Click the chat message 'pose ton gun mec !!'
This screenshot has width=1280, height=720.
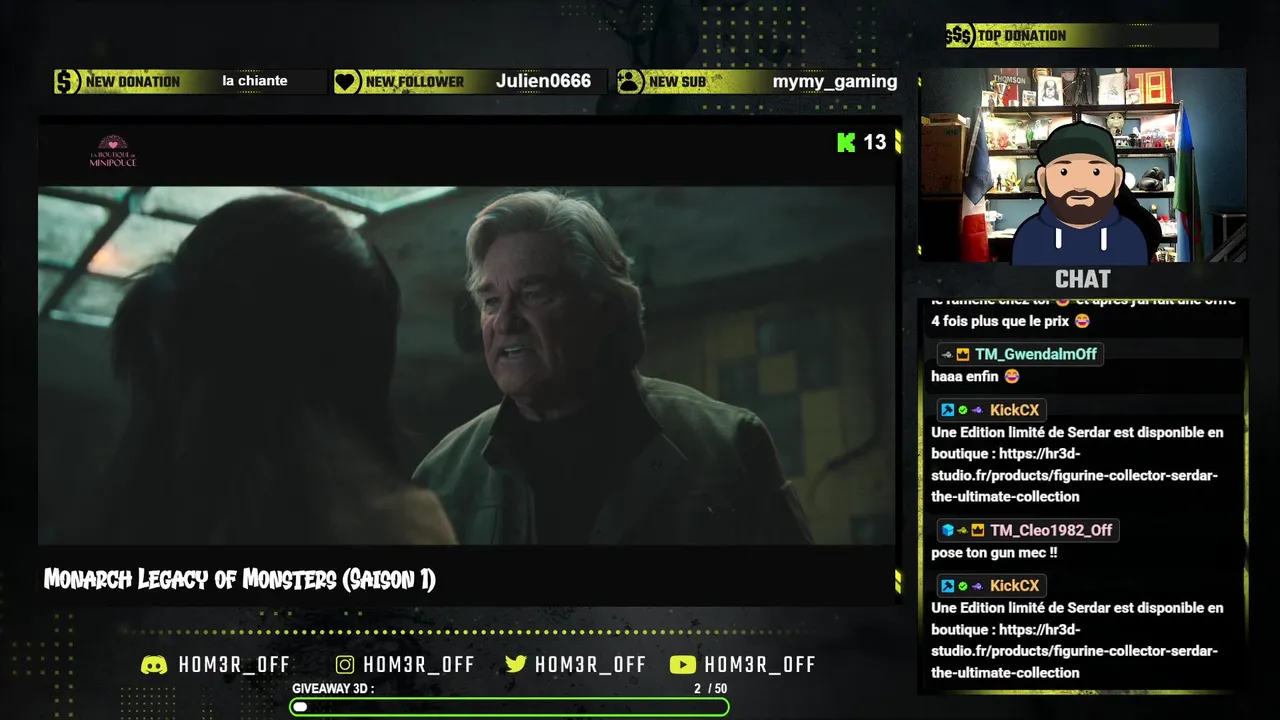(x=994, y=553)
